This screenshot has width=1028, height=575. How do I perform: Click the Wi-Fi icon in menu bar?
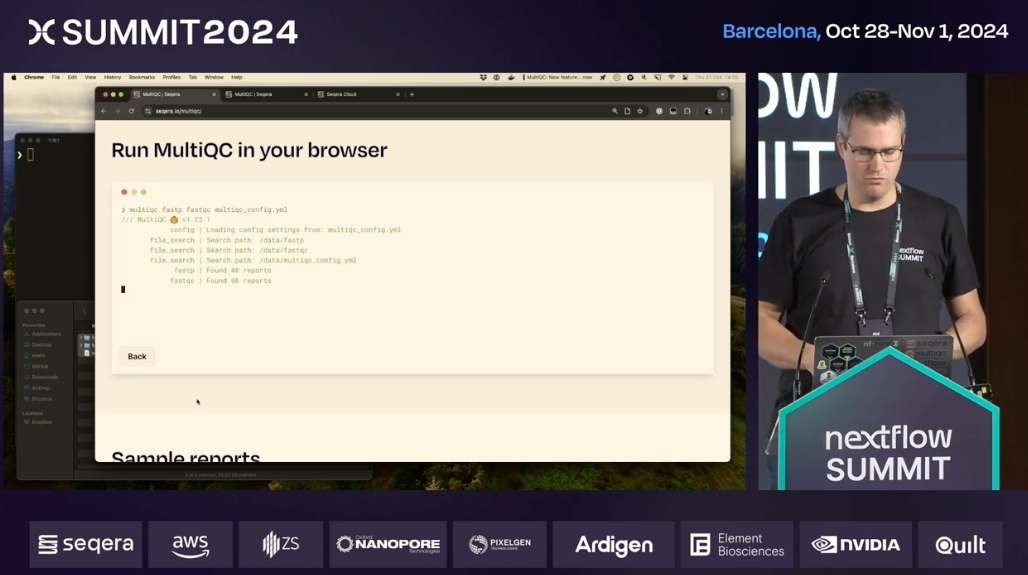click(x=671, y=77)
